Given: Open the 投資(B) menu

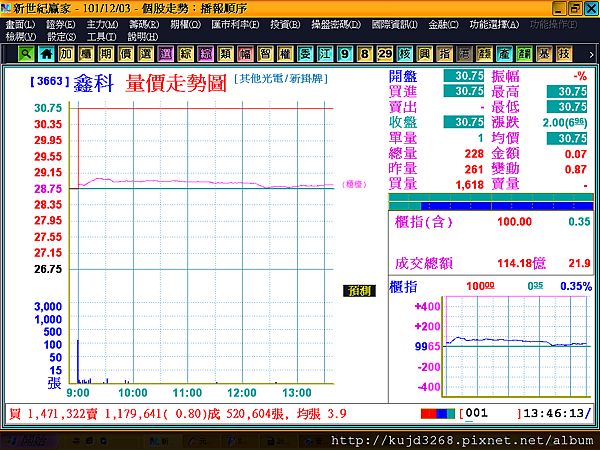Looking at the screenshot, I should [285, 25].
